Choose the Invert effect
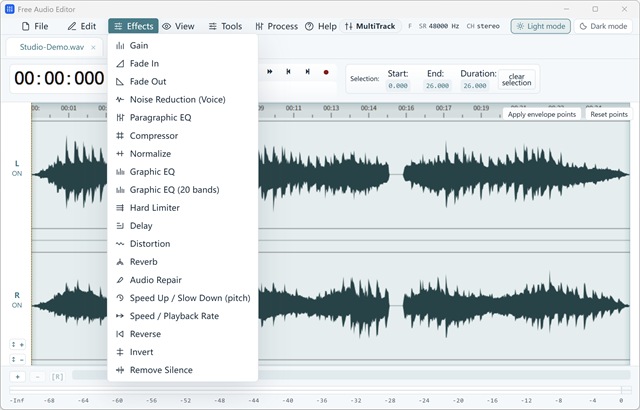This screenshot has width=640, height=410. click(182, 352)
